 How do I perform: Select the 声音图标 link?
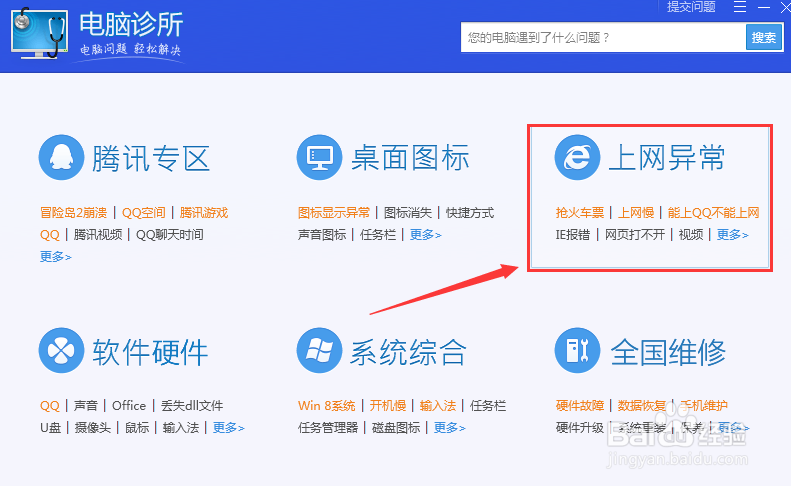(x=322, y=235)
